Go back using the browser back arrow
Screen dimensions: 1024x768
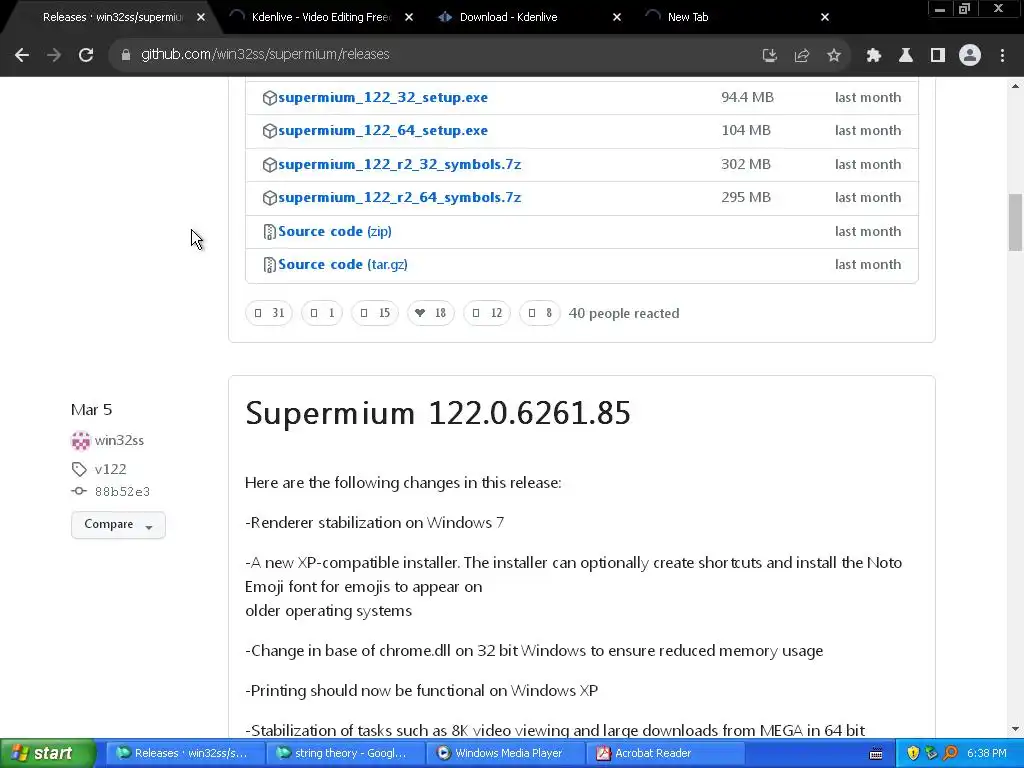(22, 55)
